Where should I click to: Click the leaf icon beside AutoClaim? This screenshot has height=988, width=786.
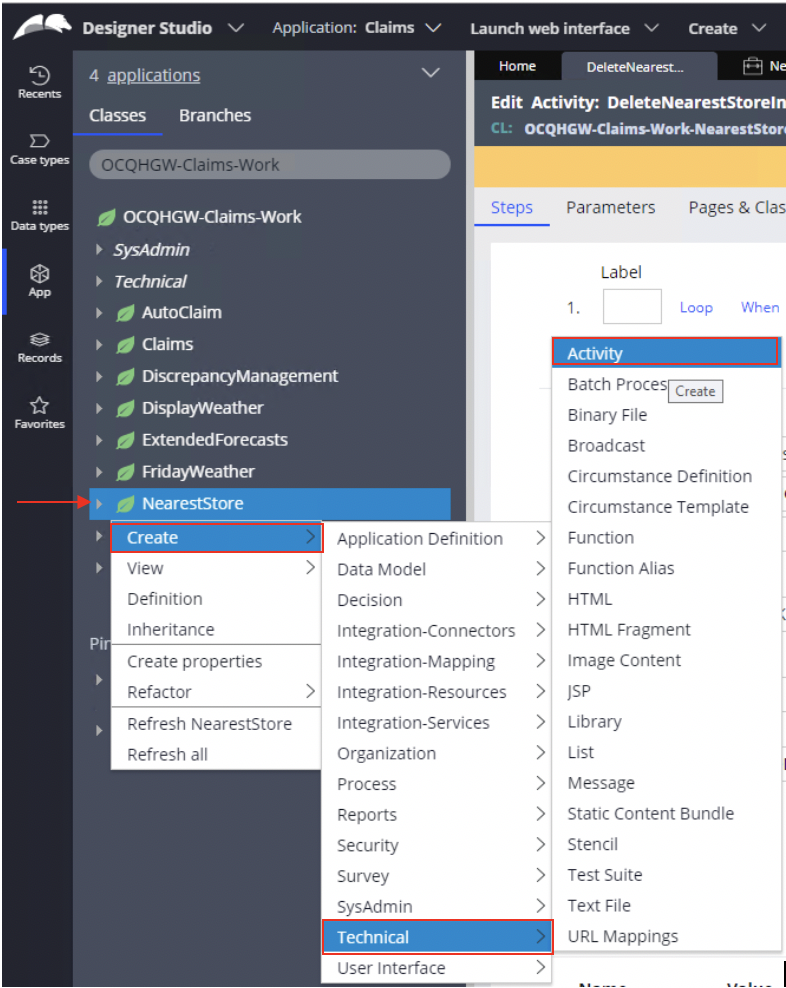tap(125, 313)
